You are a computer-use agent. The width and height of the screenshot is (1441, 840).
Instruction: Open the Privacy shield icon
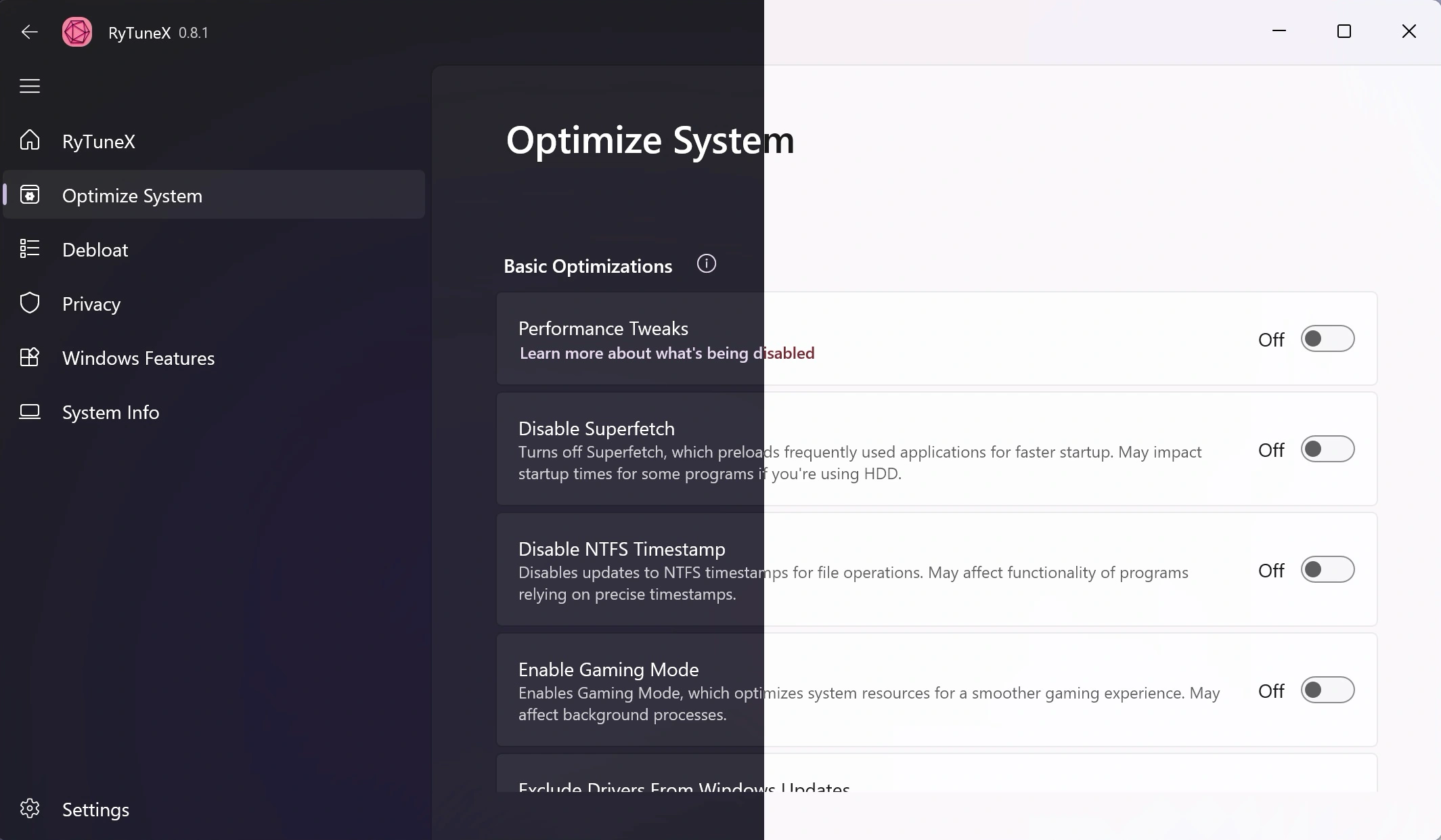(x=30, y=303)
